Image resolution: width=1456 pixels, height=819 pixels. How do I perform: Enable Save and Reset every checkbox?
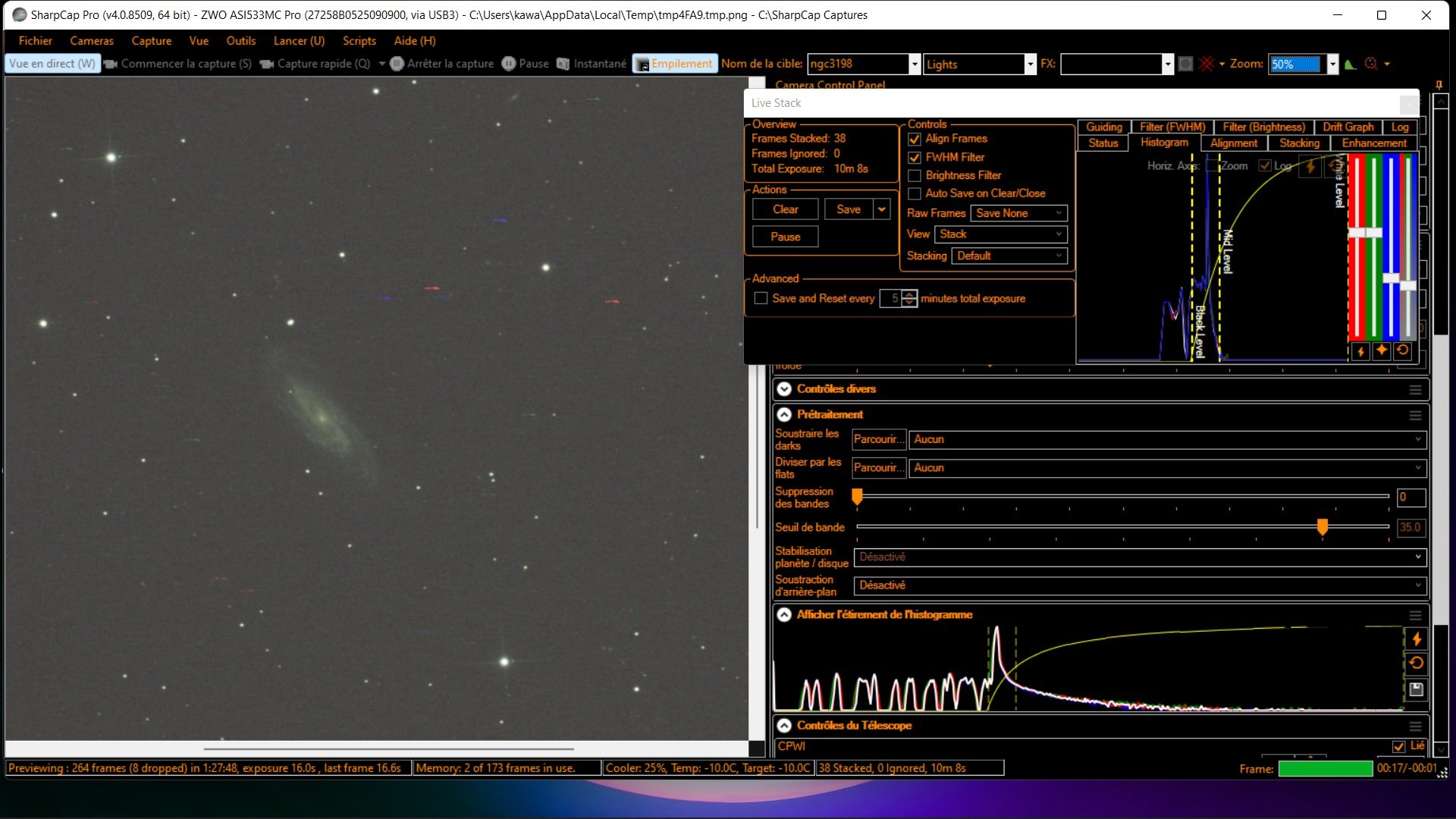pos(761,299)
